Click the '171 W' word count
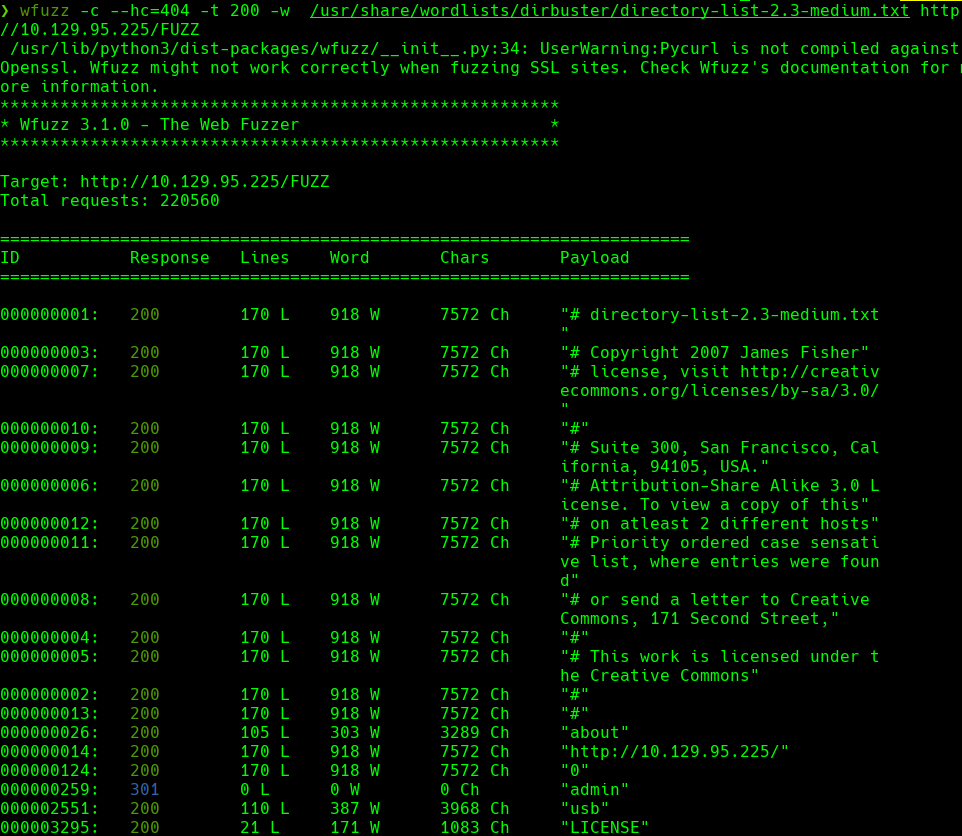Screen dimensions: 962x836 (355, 827)
